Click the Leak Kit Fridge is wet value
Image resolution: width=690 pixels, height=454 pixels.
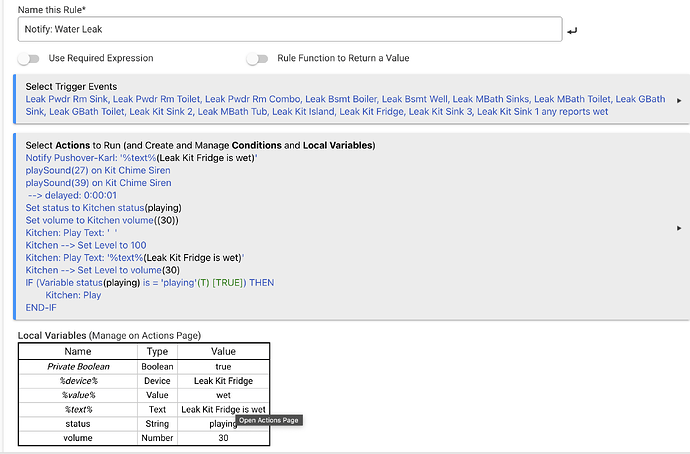coord(224,410)
